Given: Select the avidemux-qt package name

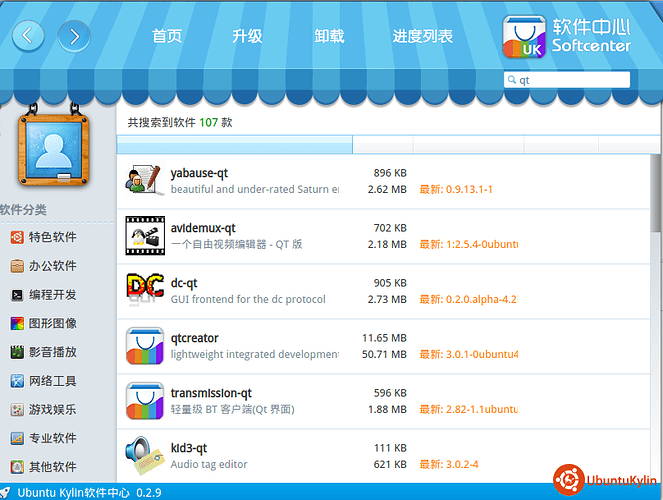Looking at the screenshot, I should [203, 228].
